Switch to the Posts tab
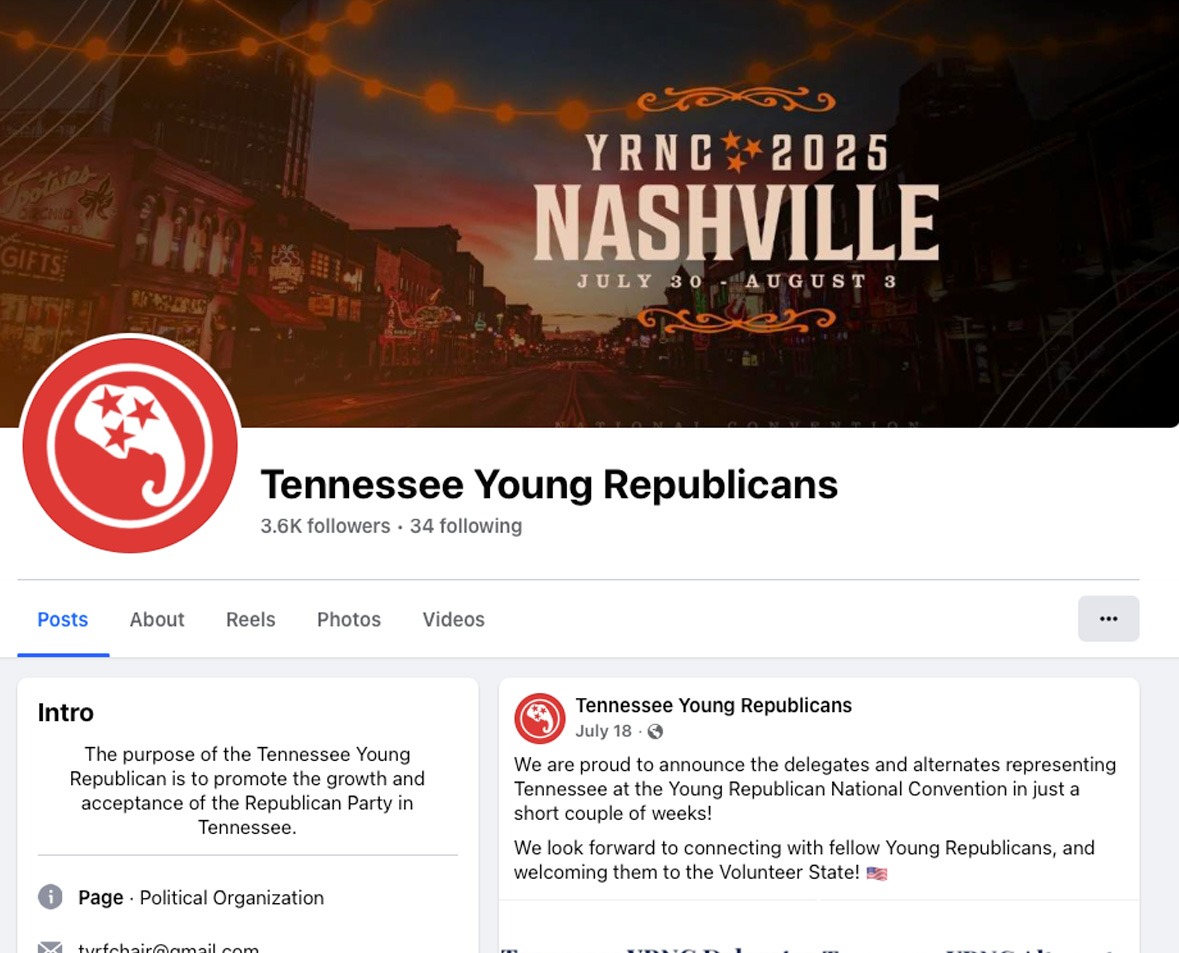This screenshot has height=953, width=1179. click(62, 619)
